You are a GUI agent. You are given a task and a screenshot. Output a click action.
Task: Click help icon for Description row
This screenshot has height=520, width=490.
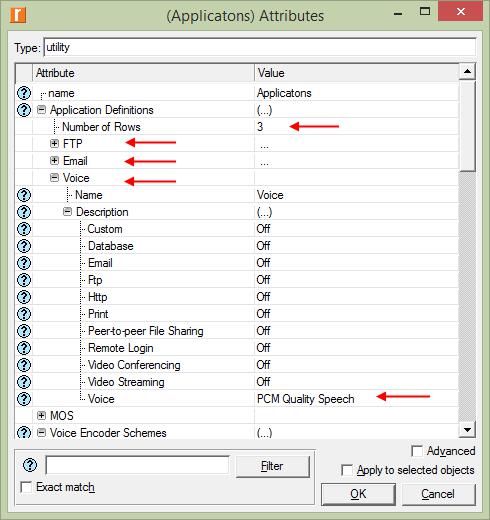pyautogui.click(x=24, y=212)
